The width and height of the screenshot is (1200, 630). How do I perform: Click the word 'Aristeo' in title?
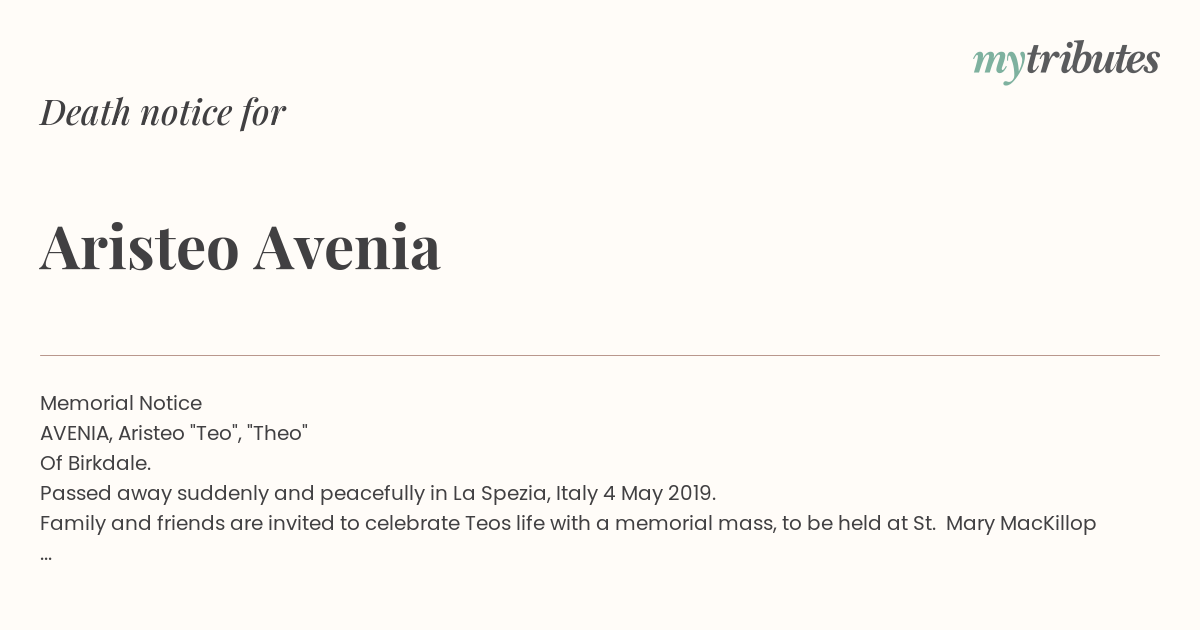tap(140, 246)
